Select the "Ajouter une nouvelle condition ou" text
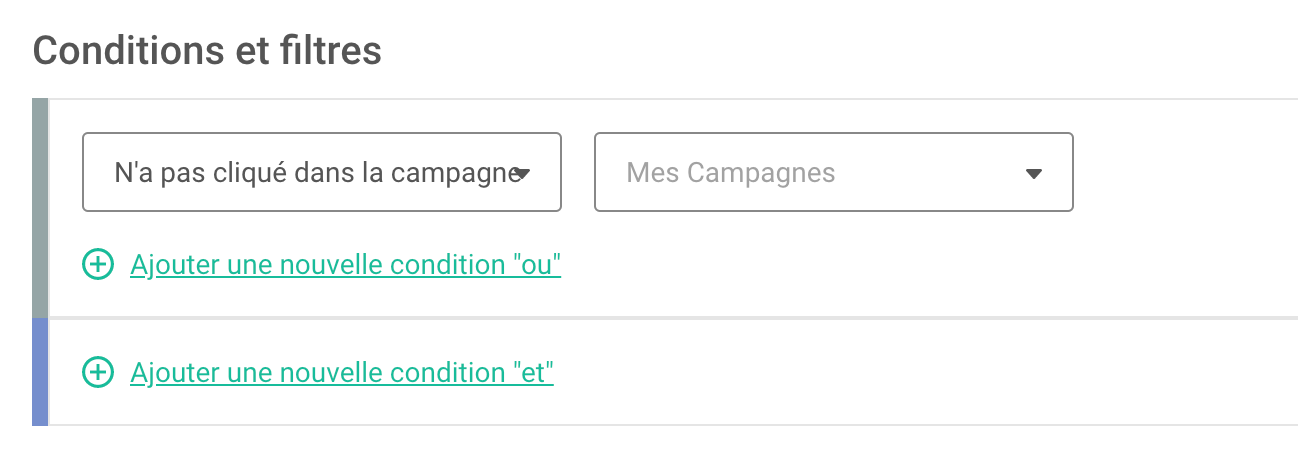Viewport: 1298px width, 476px height. coord(346,265)
